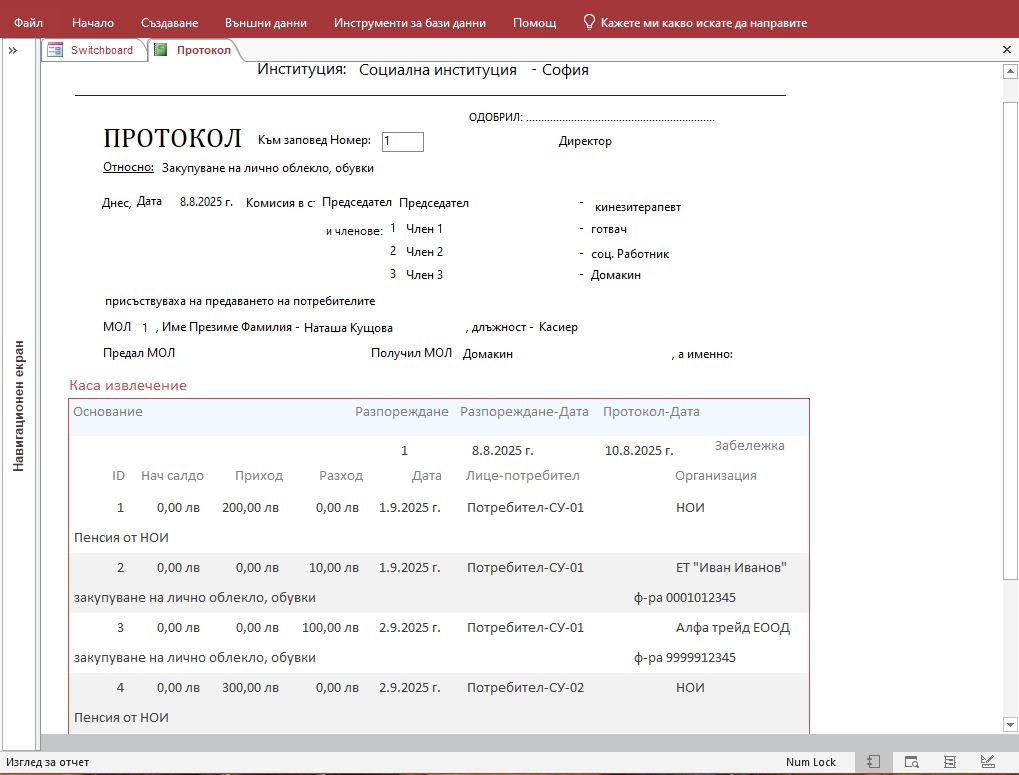Image resolution: width=1019 pixels, height=775 pixels.
Task: Open the Помощ menu
Action: pos(534,22)
